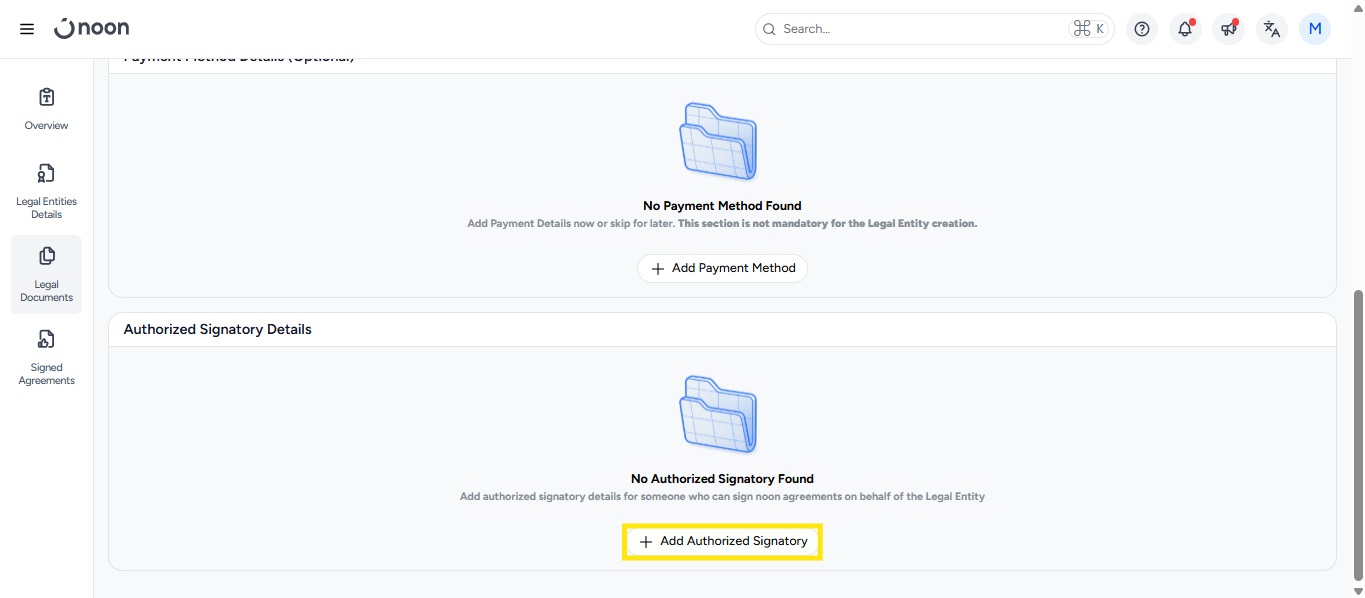Screen dimensions: 1365x598
Task: Focus the Search input field
Action: 920,29
